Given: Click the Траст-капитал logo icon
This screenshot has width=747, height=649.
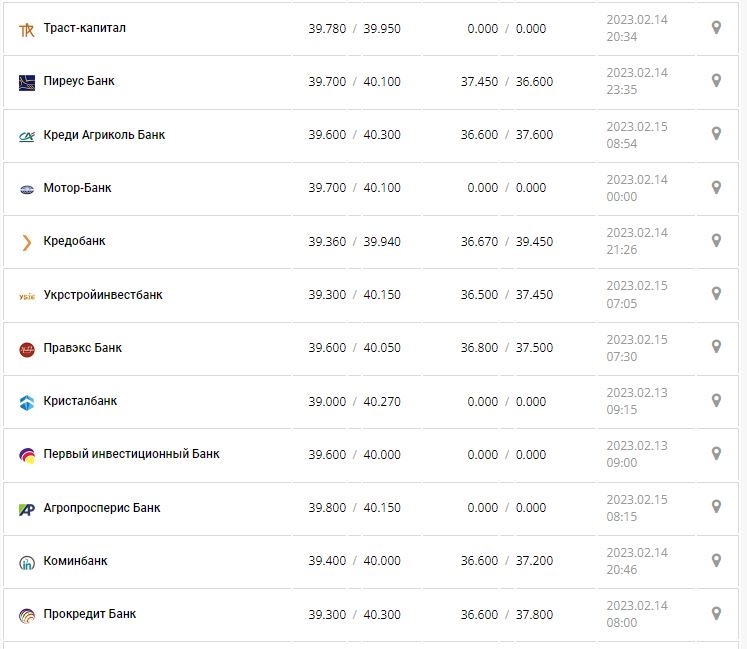Looking at the screenshot, I should coord(27,29).
